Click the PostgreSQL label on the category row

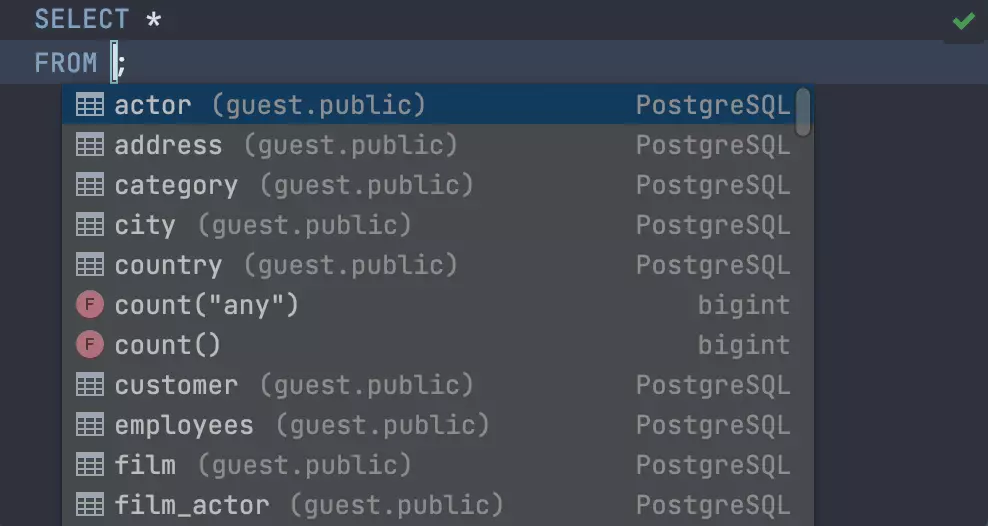tap(713, 185)
